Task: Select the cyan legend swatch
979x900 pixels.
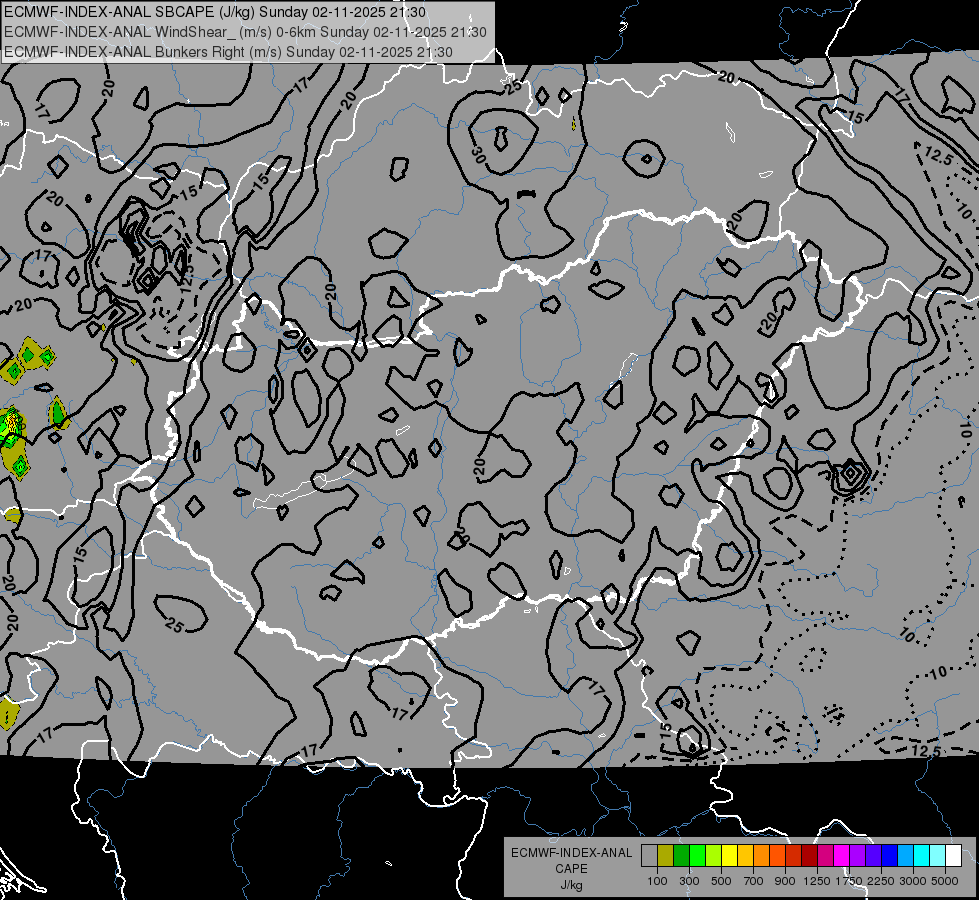Action: [922, 856]
